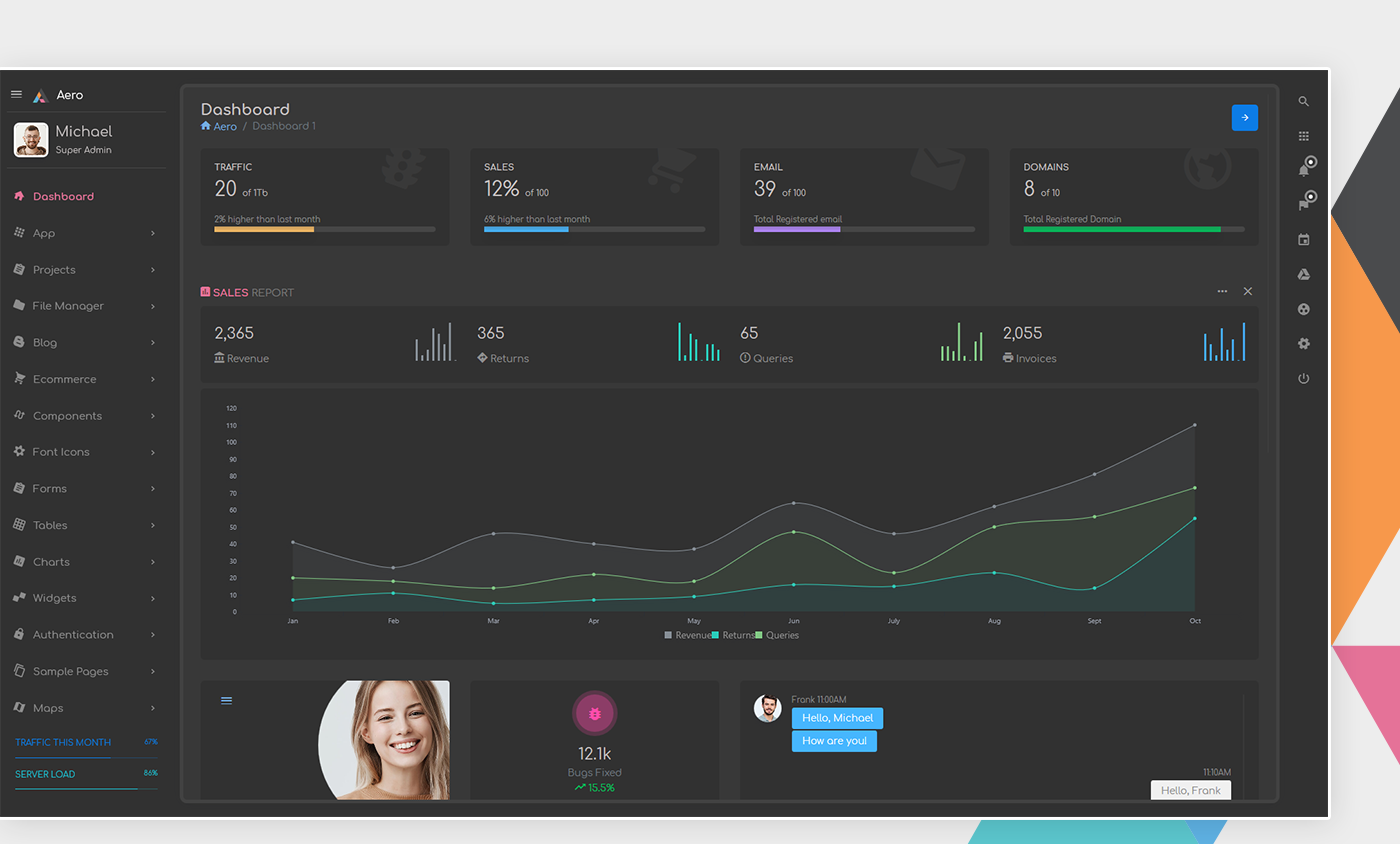1400x844 pixels.
Task: Open Ecommerce menu item
Action: point(83,379)
